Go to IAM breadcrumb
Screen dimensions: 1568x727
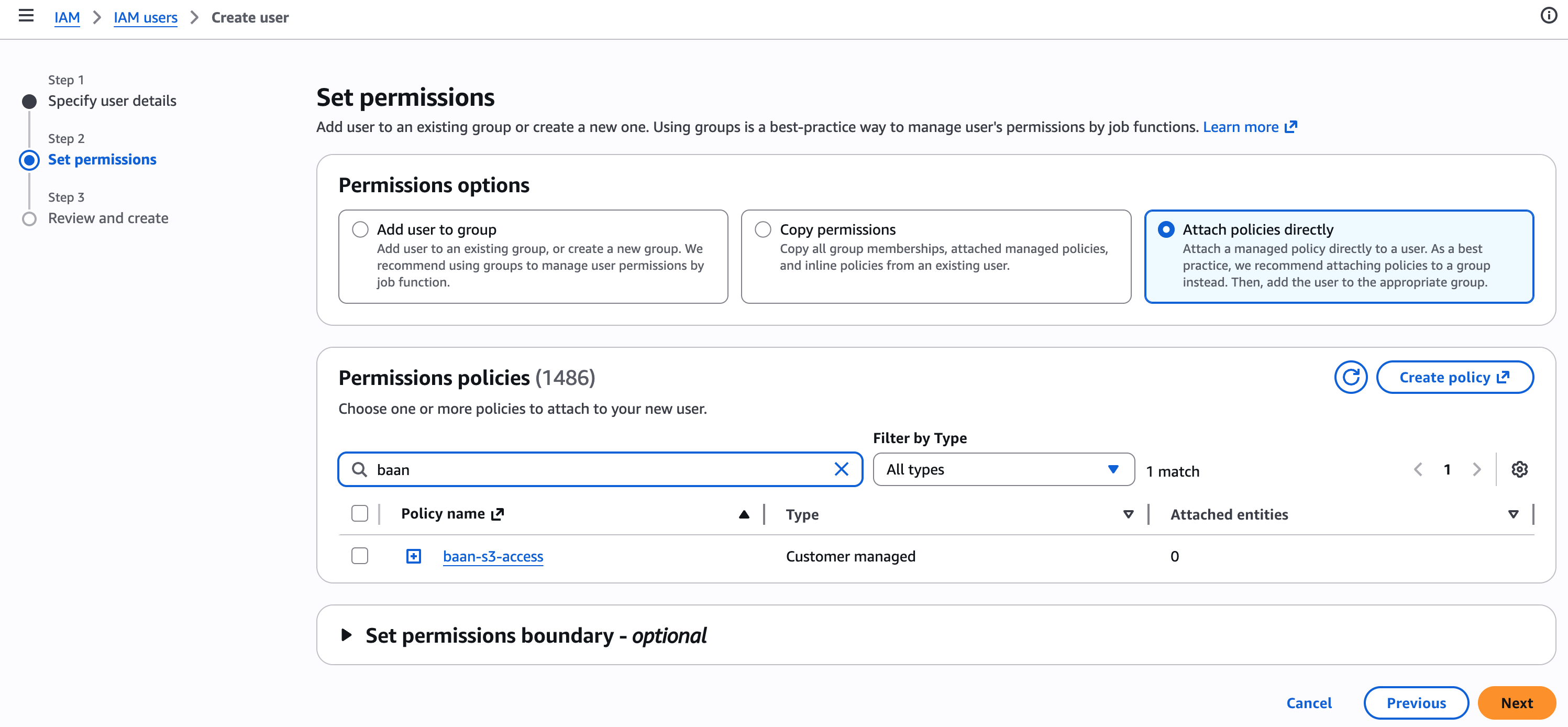point(67,17)
